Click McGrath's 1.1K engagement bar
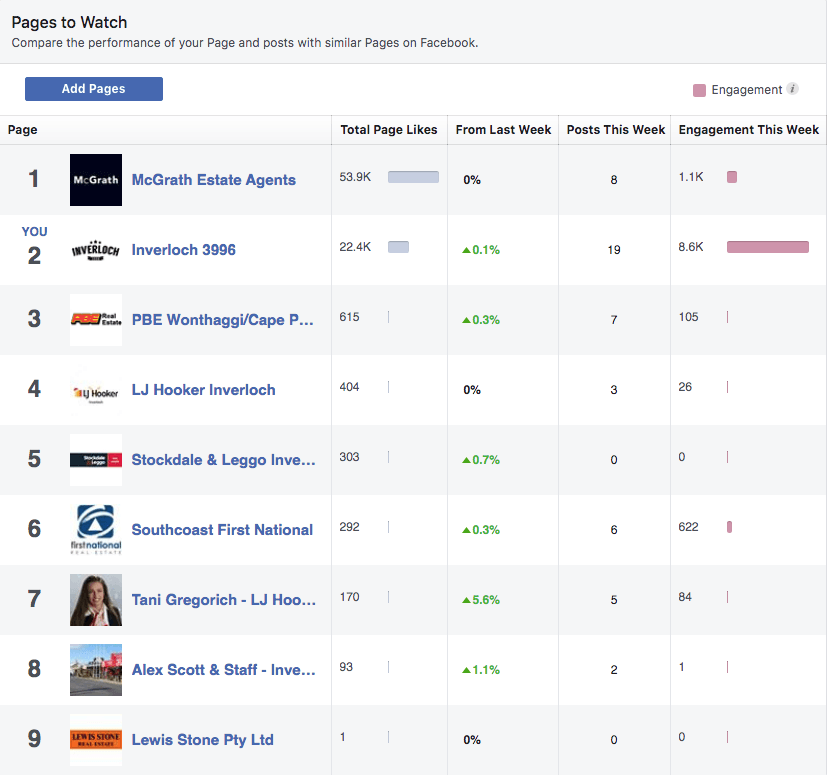The height and width of the screenshot is (775, 827). point(732,177)
